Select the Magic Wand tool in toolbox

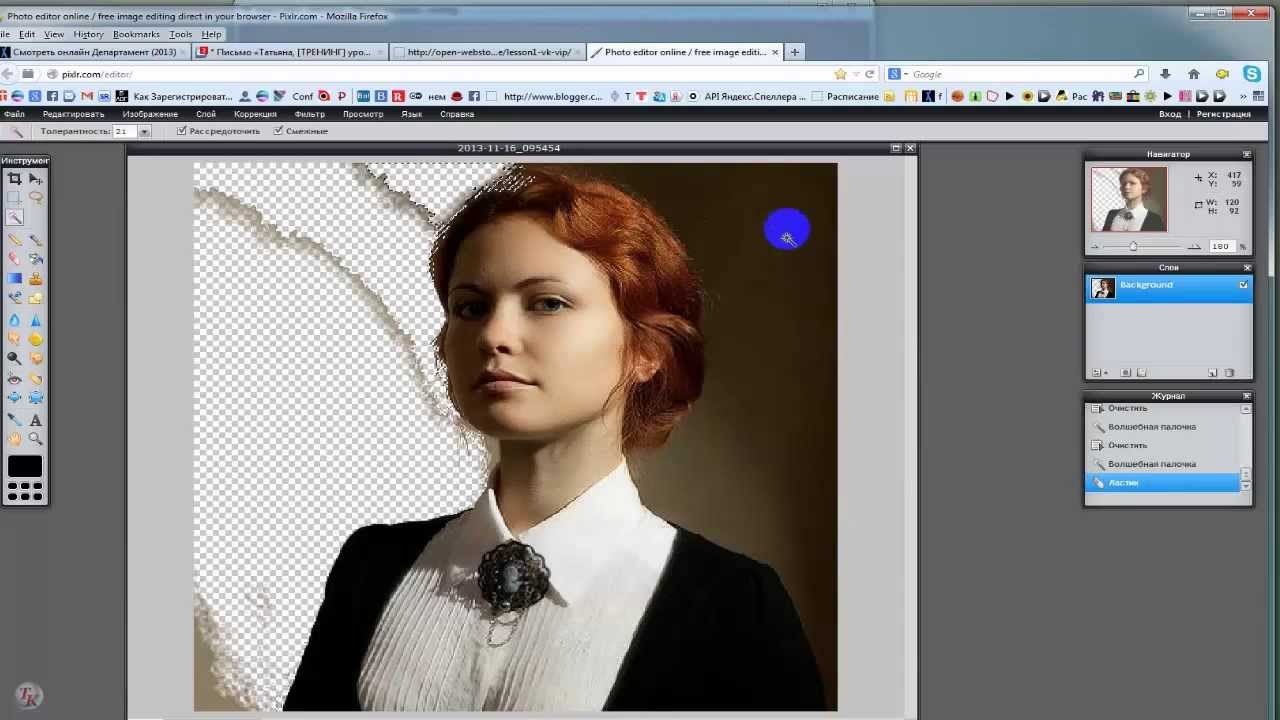click(x=14, y=217)
